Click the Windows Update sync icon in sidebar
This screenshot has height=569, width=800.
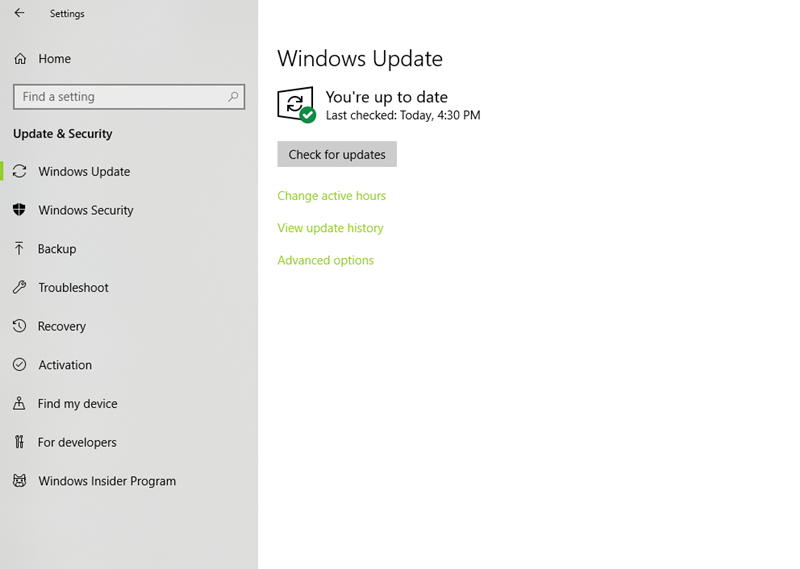(x=19, y=171)
